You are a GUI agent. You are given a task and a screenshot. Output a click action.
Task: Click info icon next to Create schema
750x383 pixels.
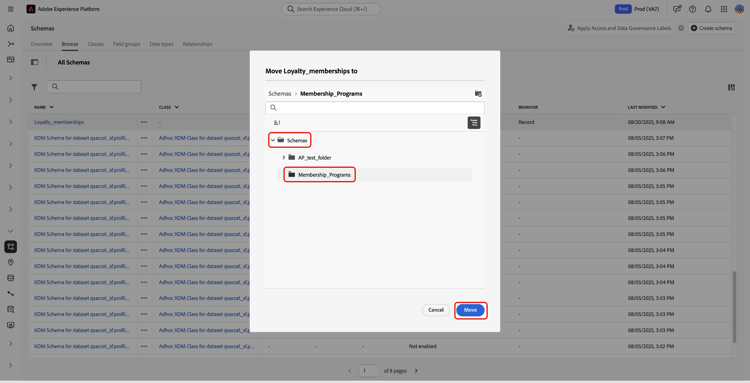[x=681, y=28]
